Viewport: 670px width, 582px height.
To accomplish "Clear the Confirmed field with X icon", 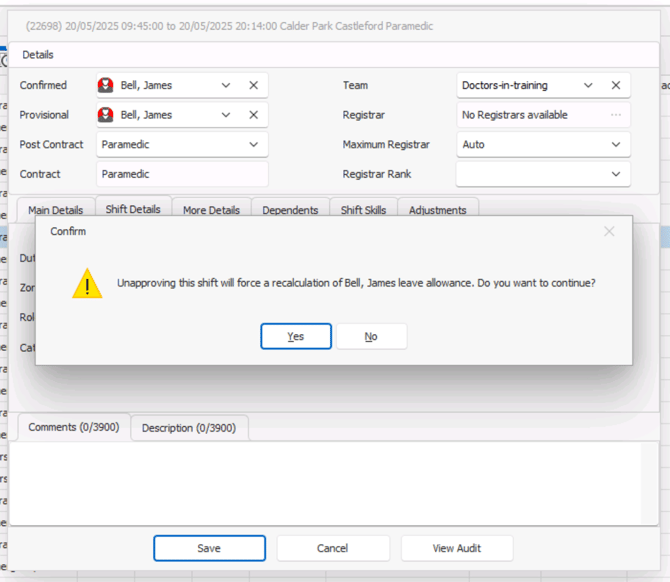I will click(x=253, y=86).
